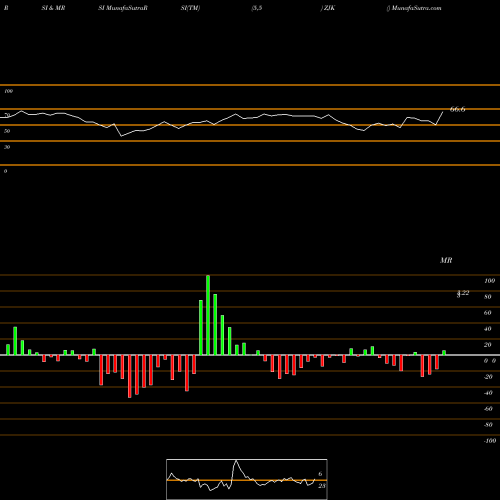
Task: Click the 66.6 RSI value label
Action: [x=457, y=109]
